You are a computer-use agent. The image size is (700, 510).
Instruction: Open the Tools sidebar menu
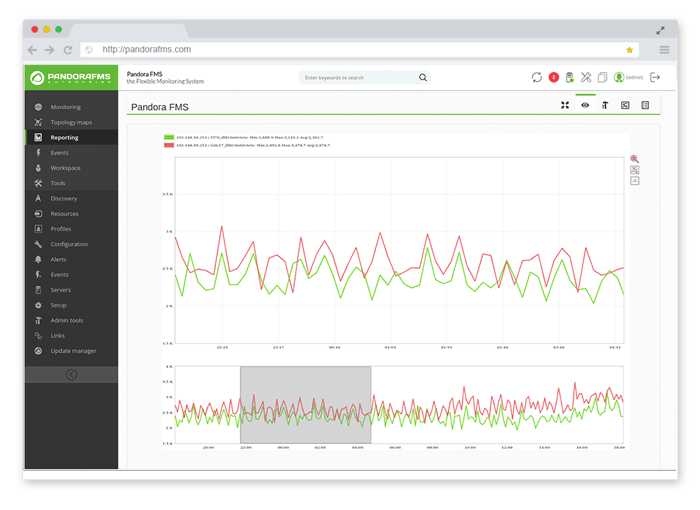(71, 183)
